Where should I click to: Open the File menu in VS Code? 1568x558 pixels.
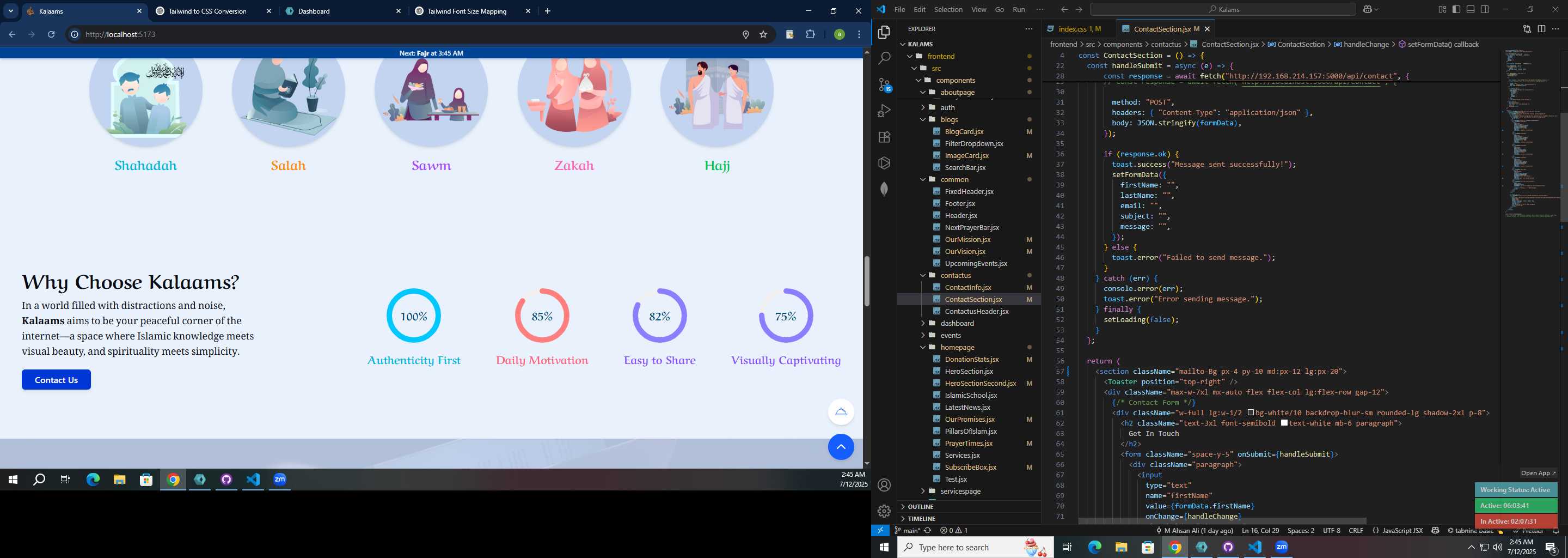point(899,9)
